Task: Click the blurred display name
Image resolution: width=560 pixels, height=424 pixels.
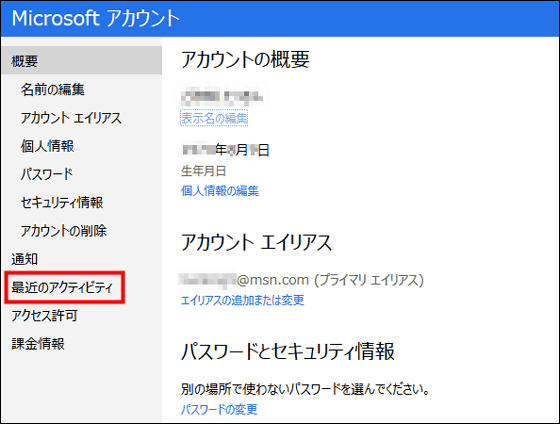Action: 223,96
